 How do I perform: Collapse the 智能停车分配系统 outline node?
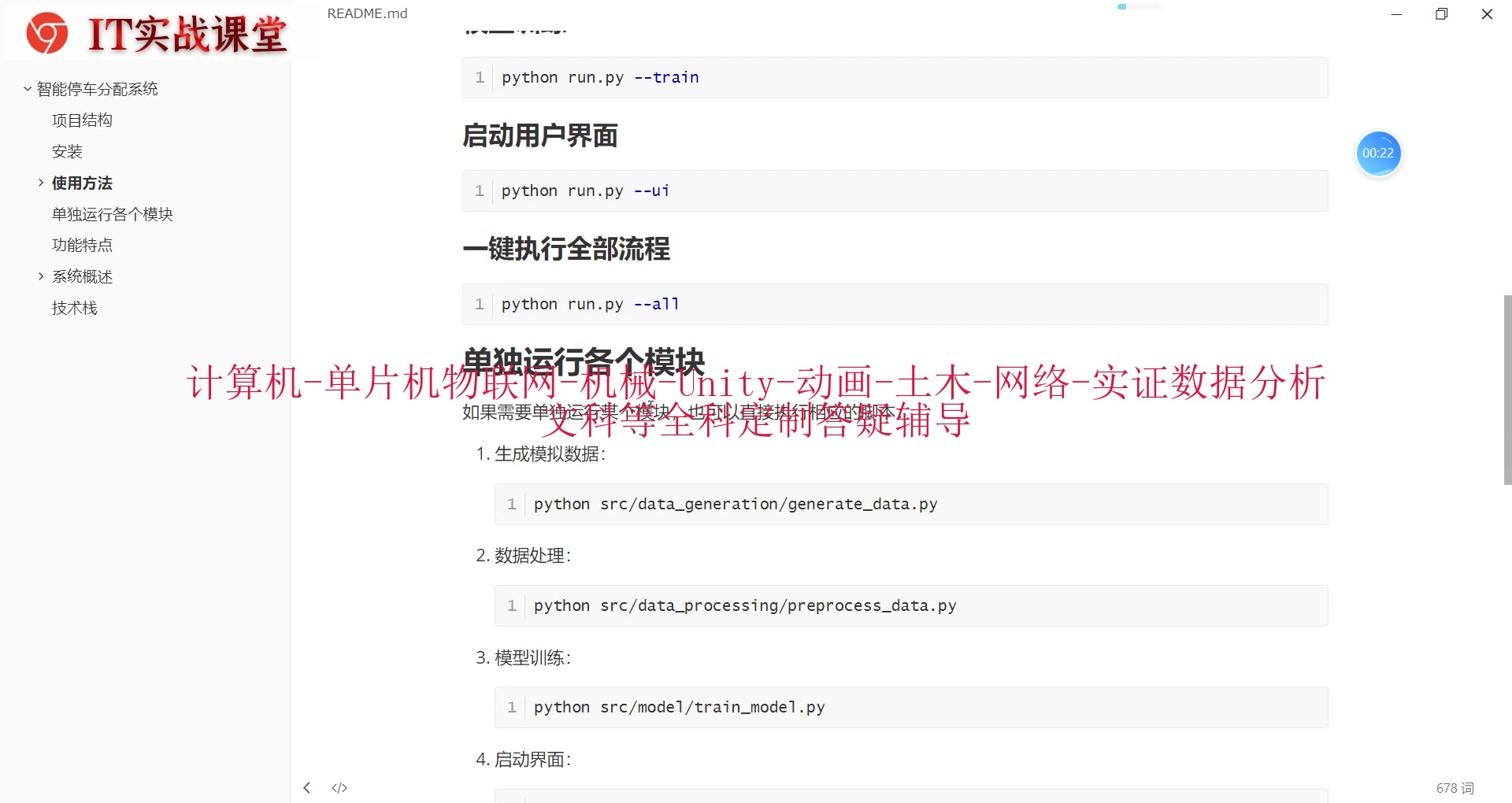[x=28, y=89]
